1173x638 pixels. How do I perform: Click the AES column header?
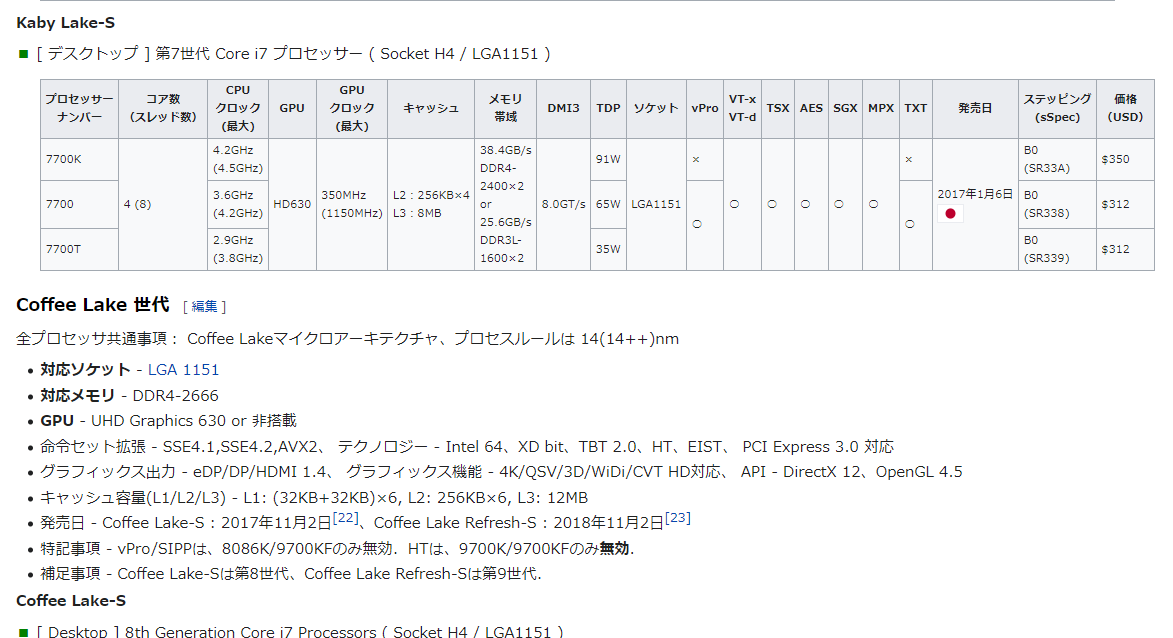point(812,108)
